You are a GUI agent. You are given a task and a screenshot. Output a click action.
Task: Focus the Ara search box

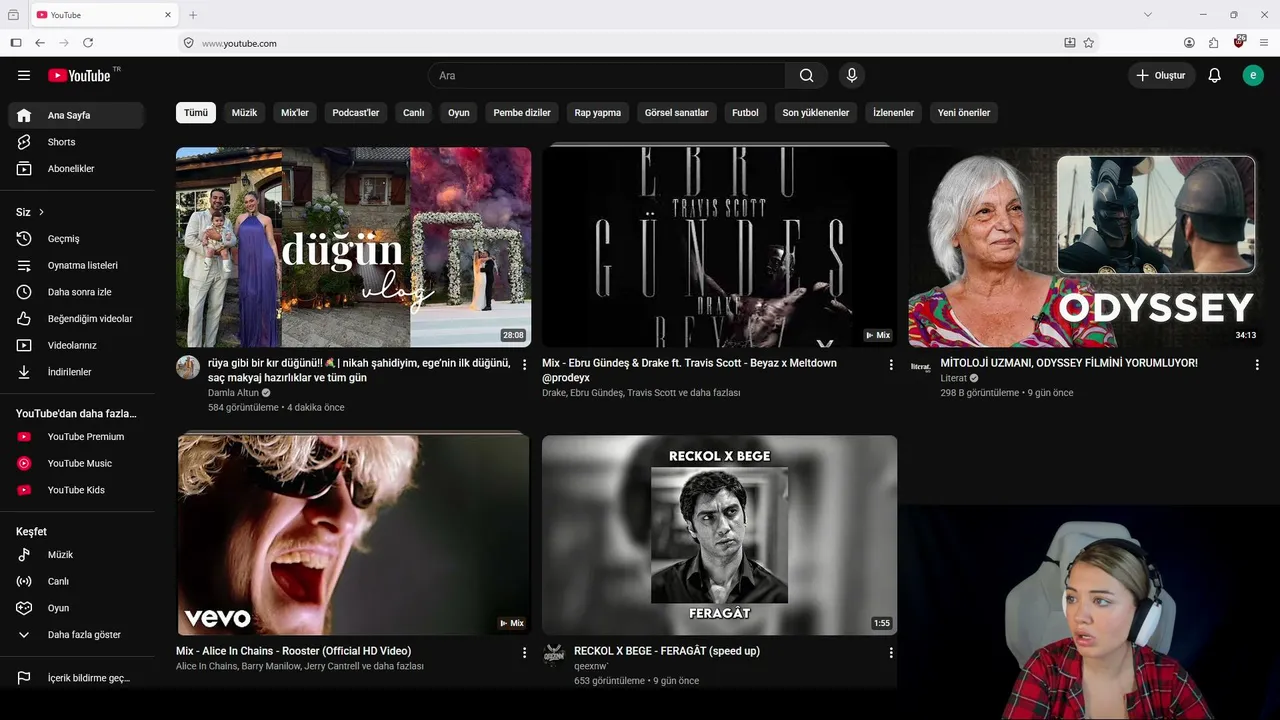point(607,75)
